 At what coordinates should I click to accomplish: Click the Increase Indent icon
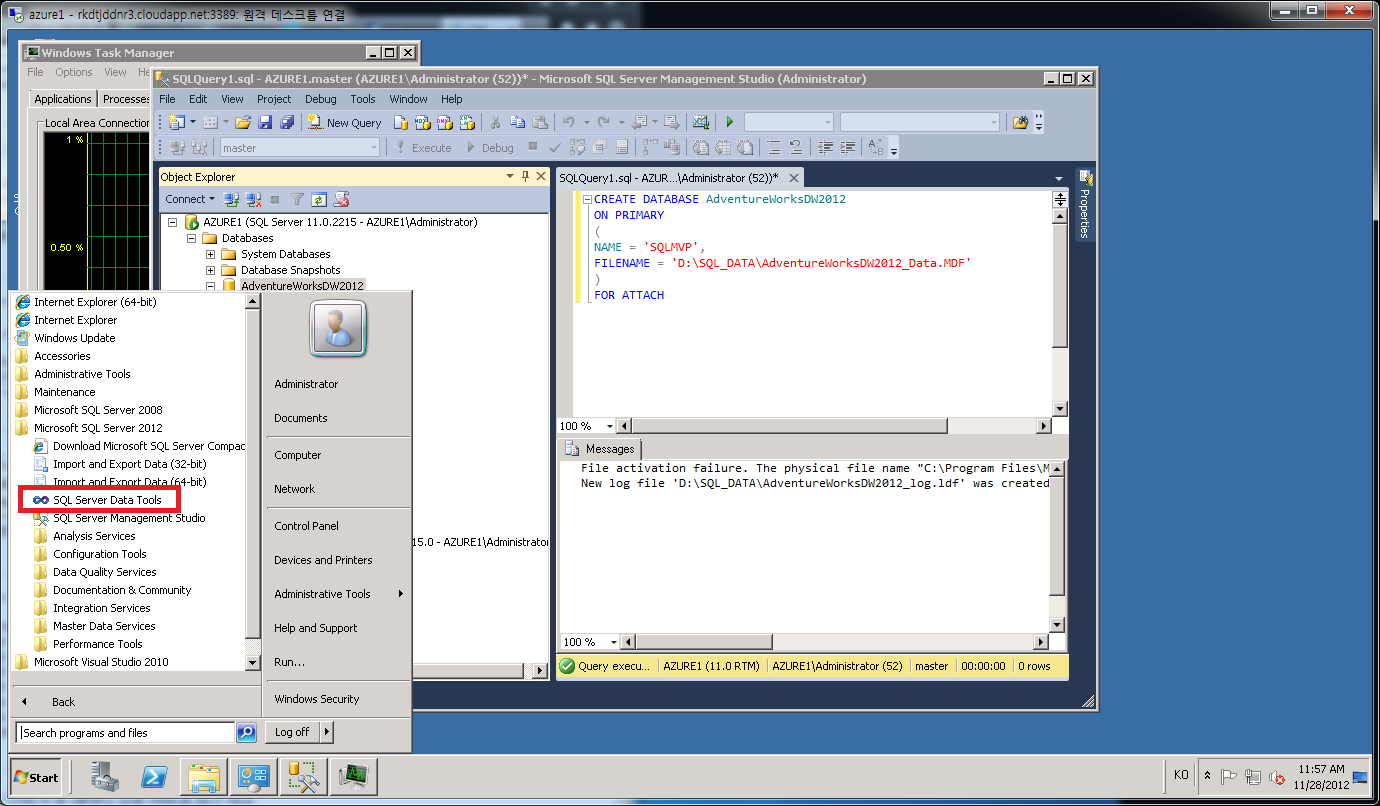[847, 147]
